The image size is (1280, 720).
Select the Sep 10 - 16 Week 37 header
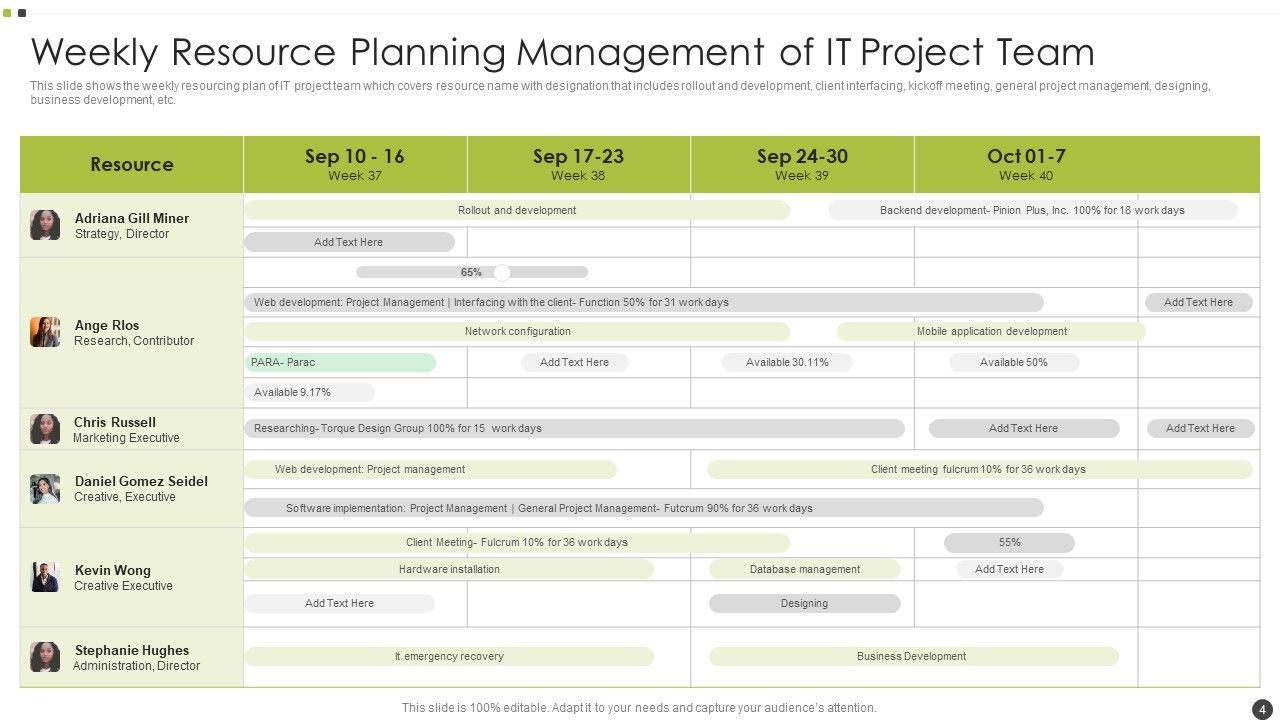point(355,164)
